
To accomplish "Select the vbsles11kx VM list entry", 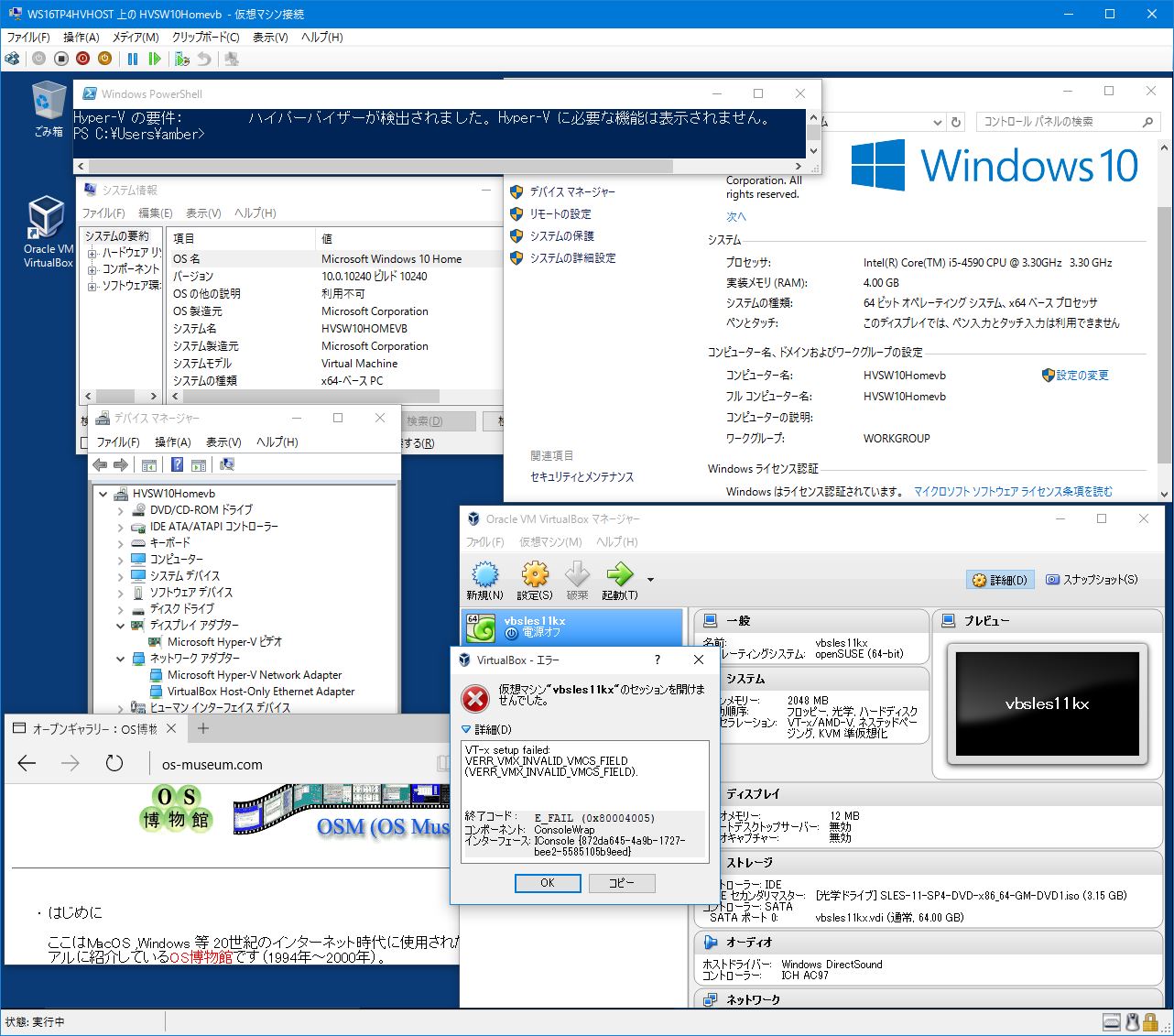I will (572, 627).
